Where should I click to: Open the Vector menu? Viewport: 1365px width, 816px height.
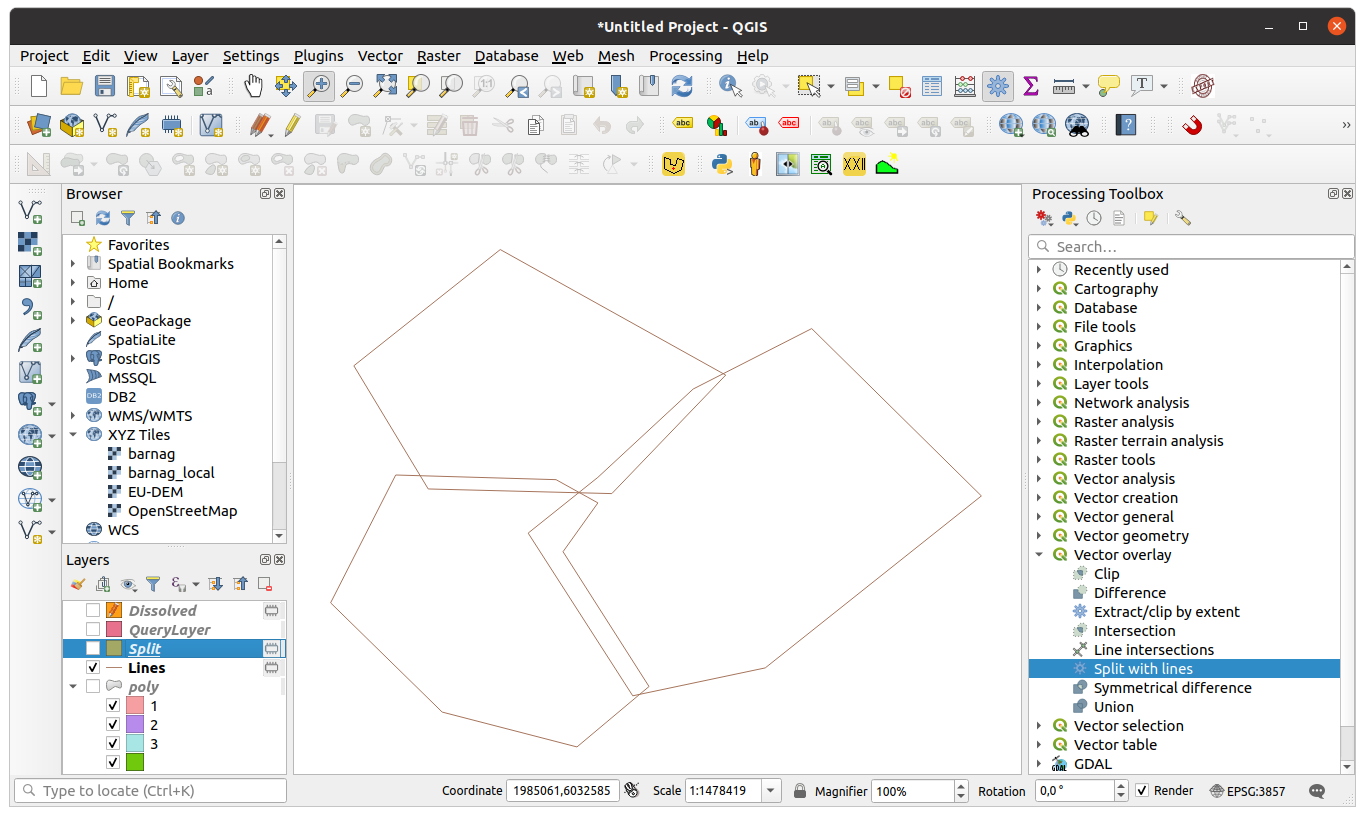(x=380, y=56)
